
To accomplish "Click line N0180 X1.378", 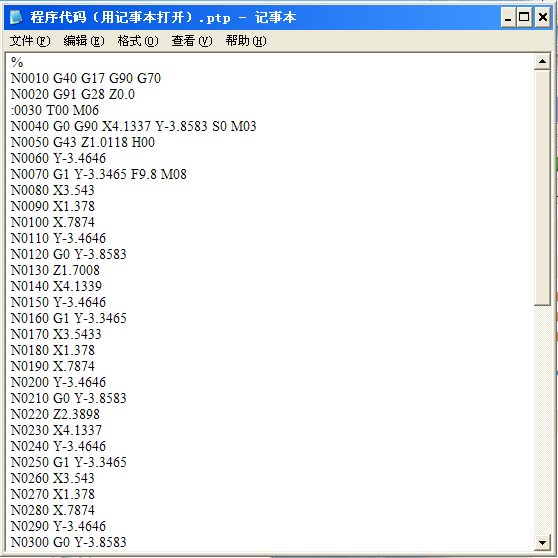I will click(53, 350).
